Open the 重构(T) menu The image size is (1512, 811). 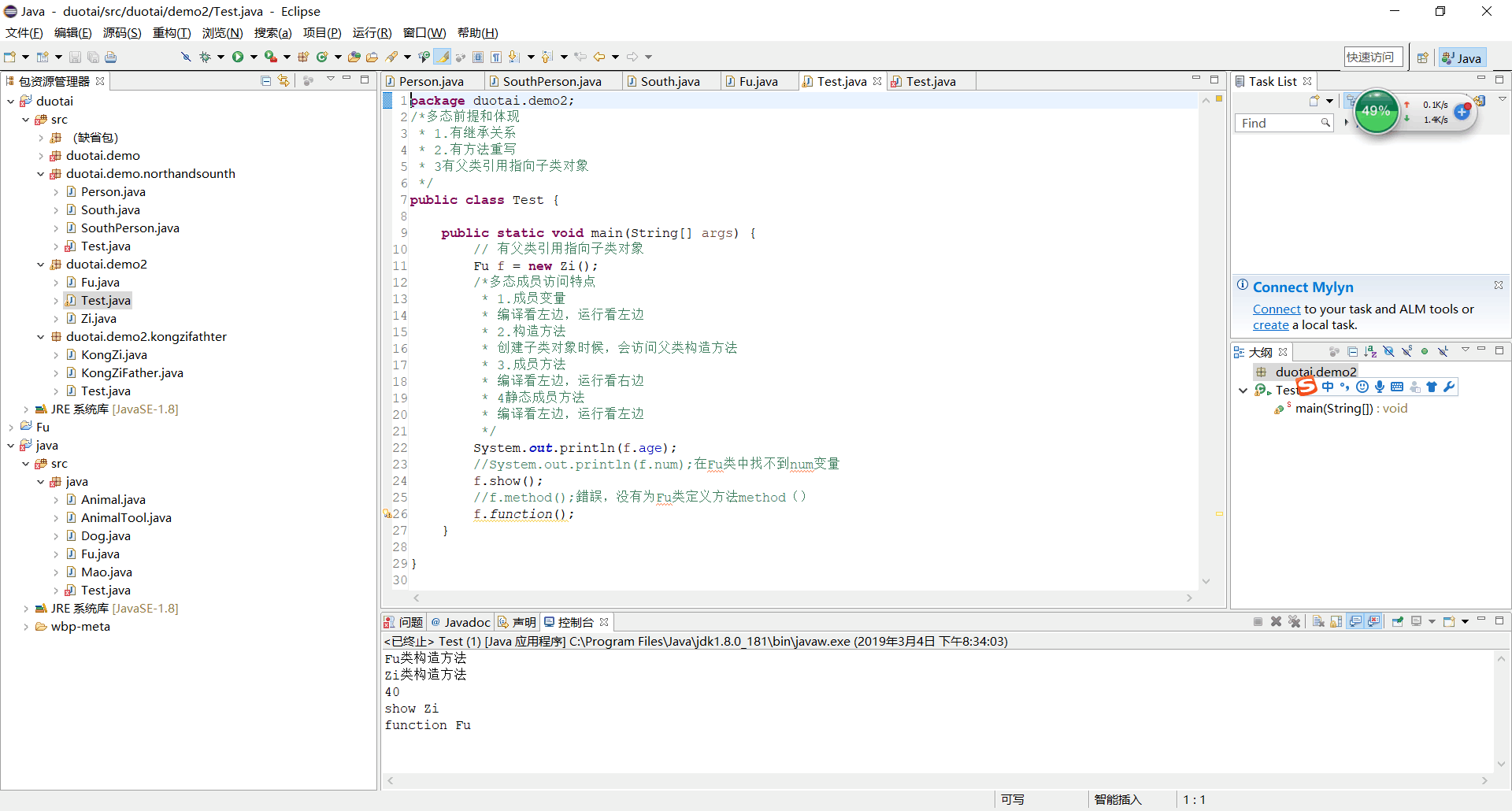click(172, 32)
